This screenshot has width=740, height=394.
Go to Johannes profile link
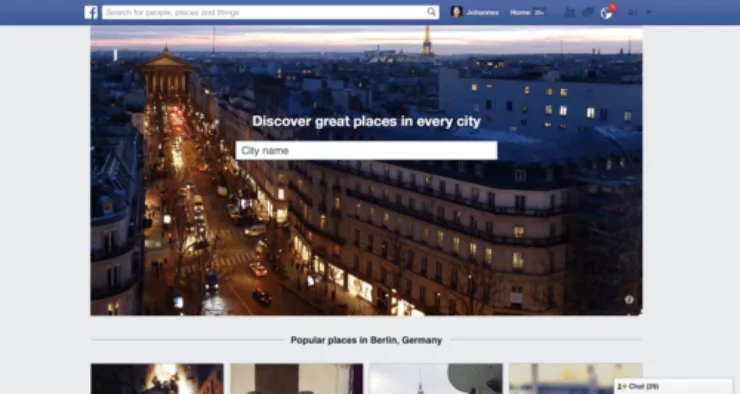pos(482,12)
